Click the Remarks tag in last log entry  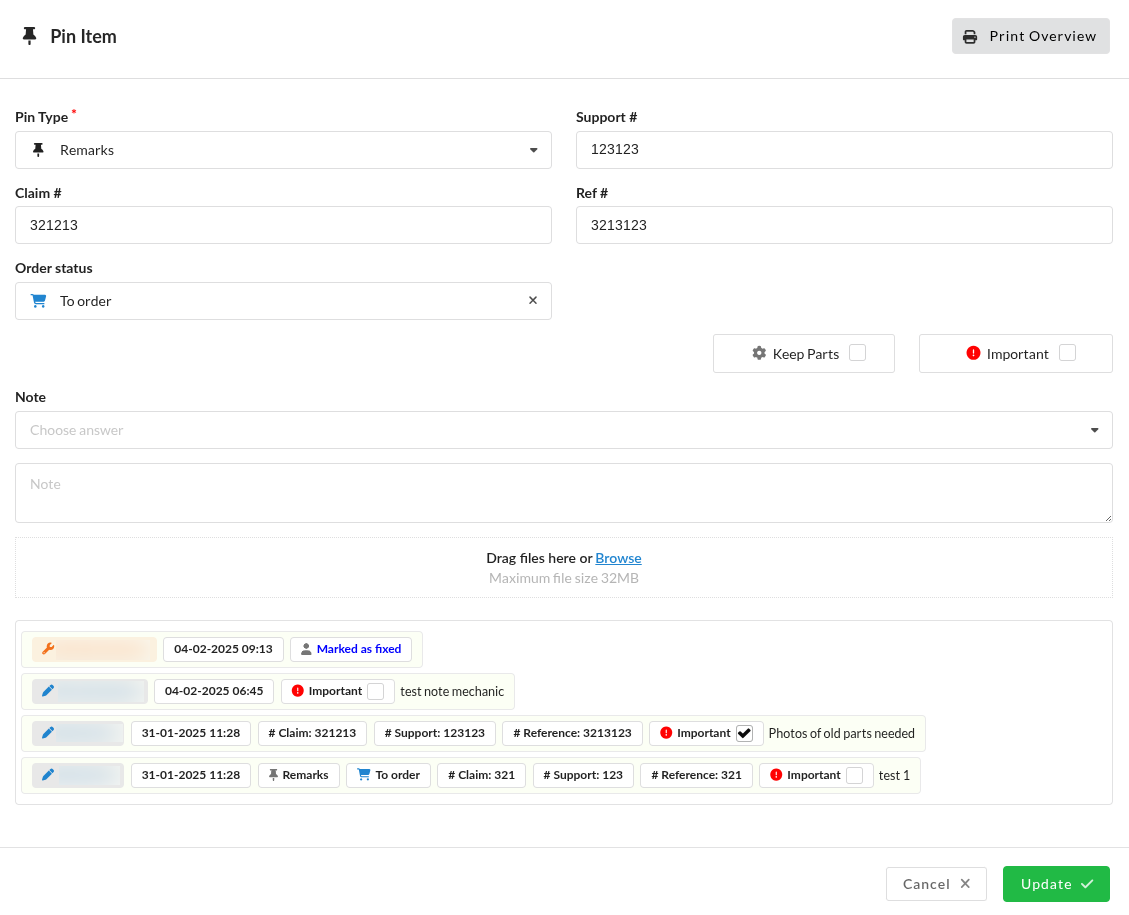[x=297, y=775]
